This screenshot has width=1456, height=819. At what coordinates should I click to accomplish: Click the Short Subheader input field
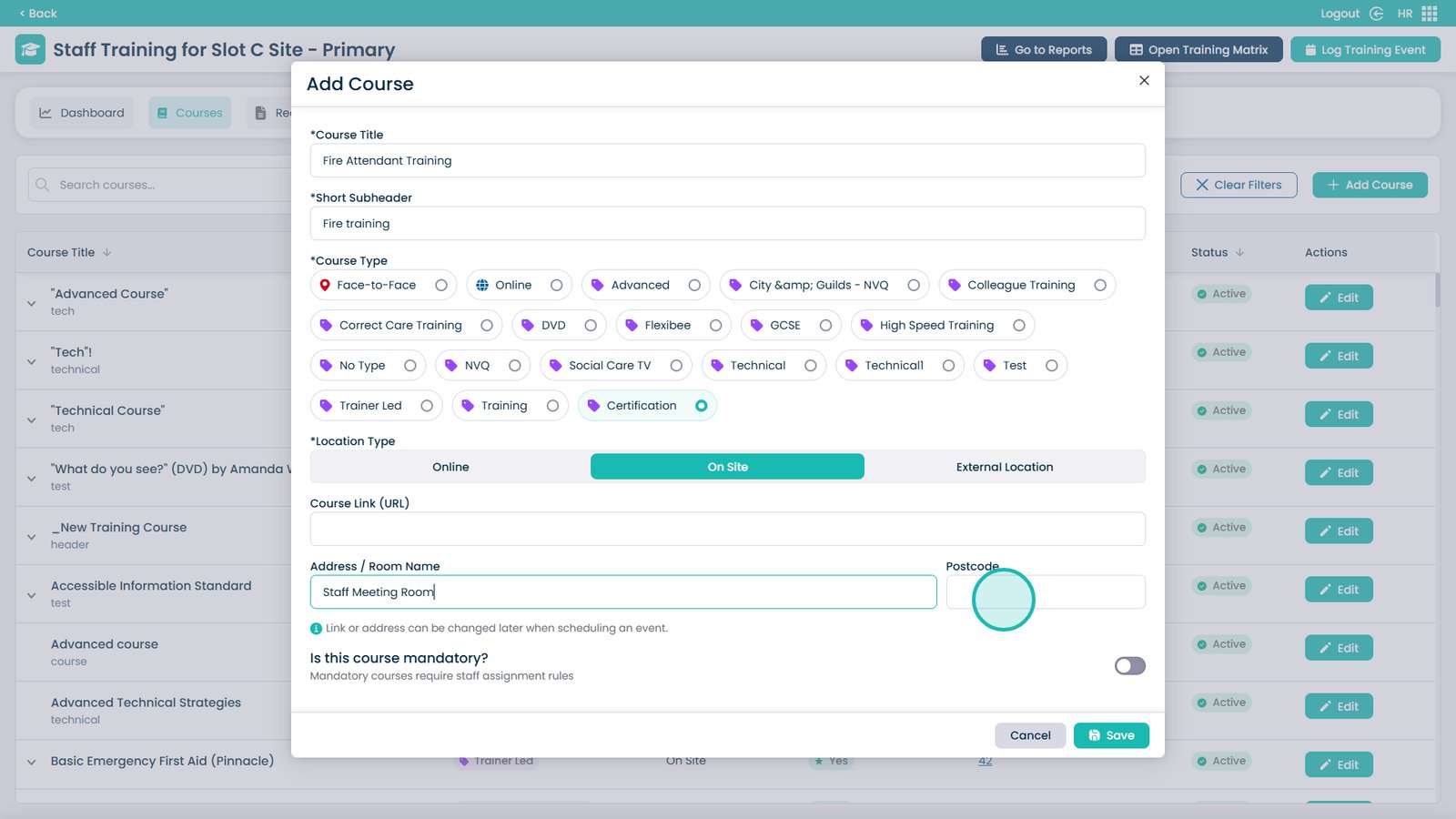727,223
